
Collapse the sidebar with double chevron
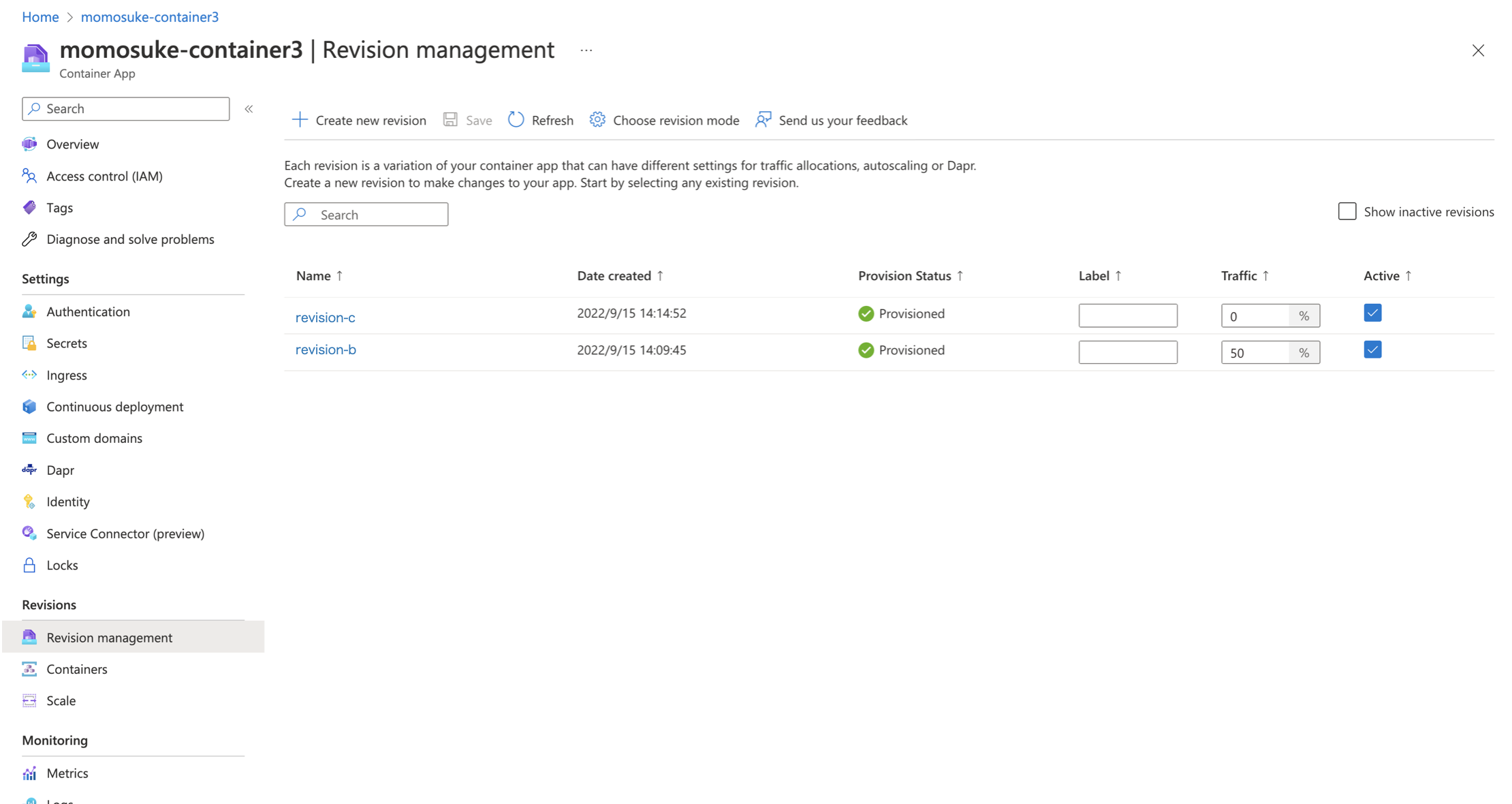tap(249, 109)
